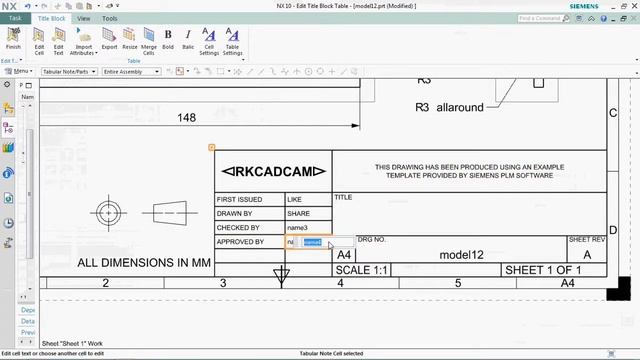Screen dimensions: 640x360
Task: Click the A4 size cell beside DRG NO.
Action: [x=344, y=255]
